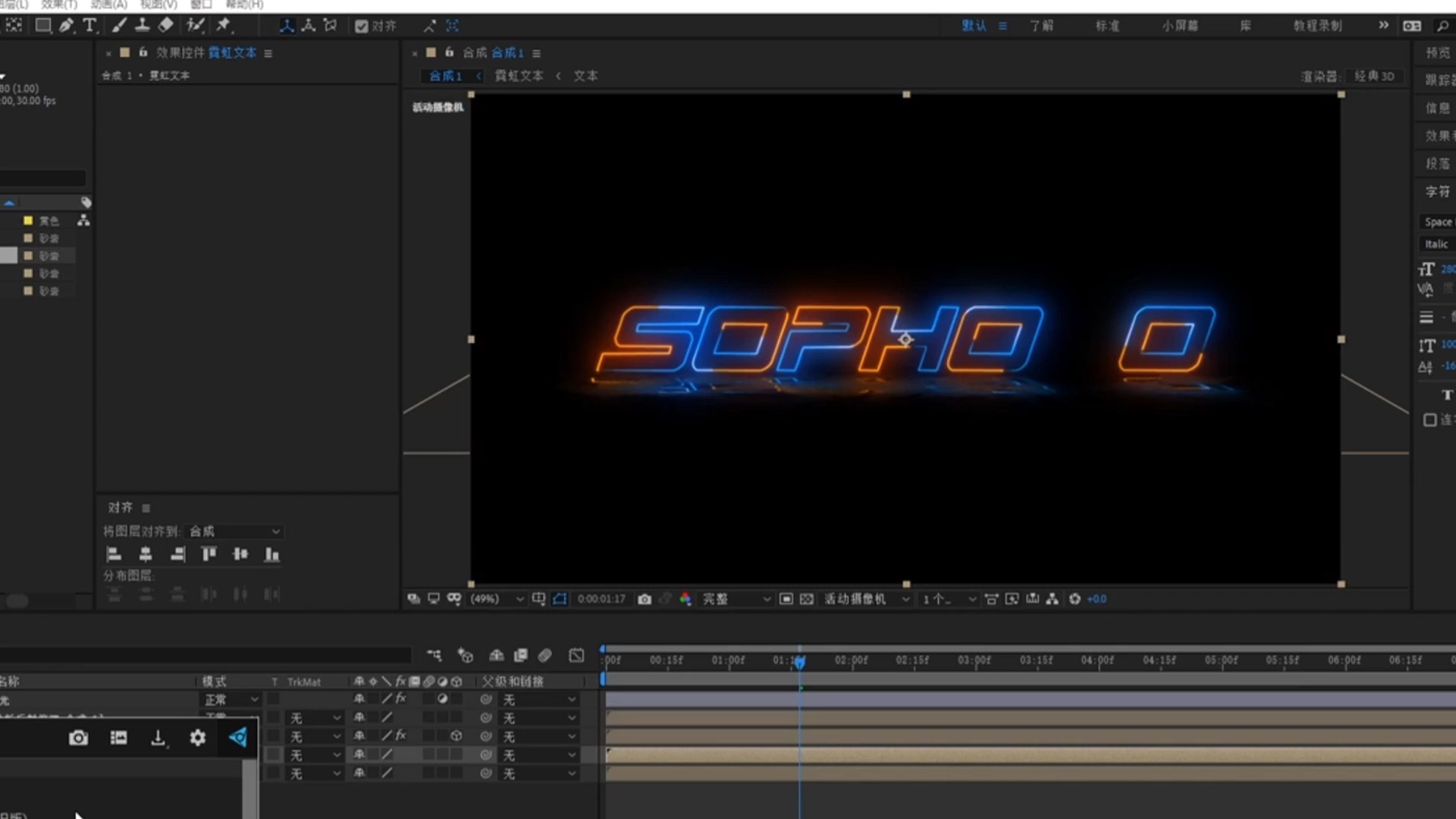Switch to the 教程录制 workspace
Viewport: 1456px width, 819px height.
click(1317, 26)
